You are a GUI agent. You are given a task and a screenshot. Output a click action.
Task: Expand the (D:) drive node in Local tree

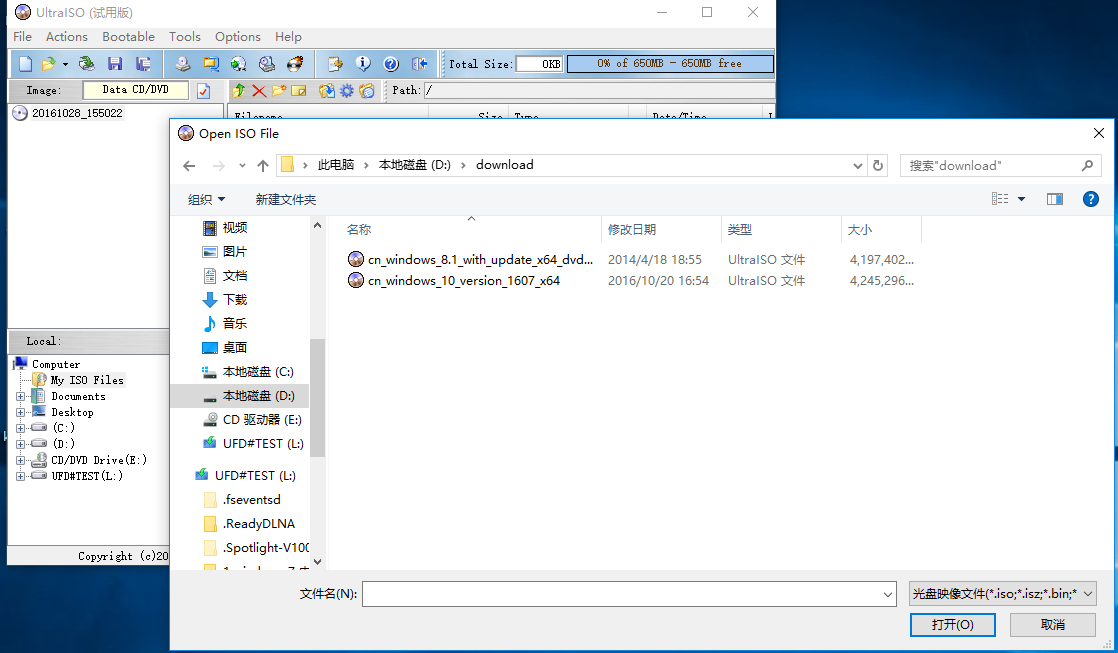[x=20, y=444]
